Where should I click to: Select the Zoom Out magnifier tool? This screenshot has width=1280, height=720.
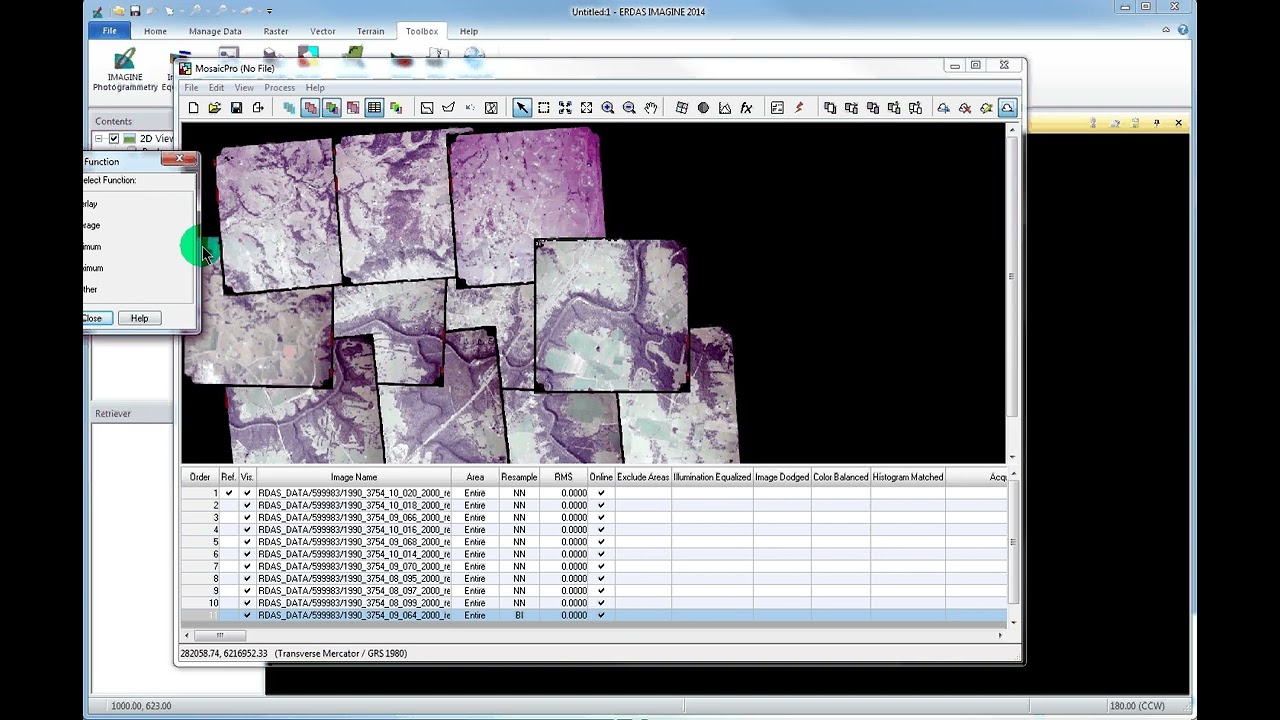point(629,108)
